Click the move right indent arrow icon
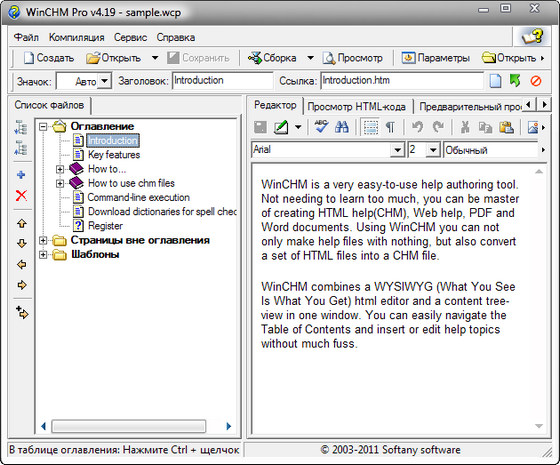Viewport: 560px width, 465px height. click(x=22, y=285)
